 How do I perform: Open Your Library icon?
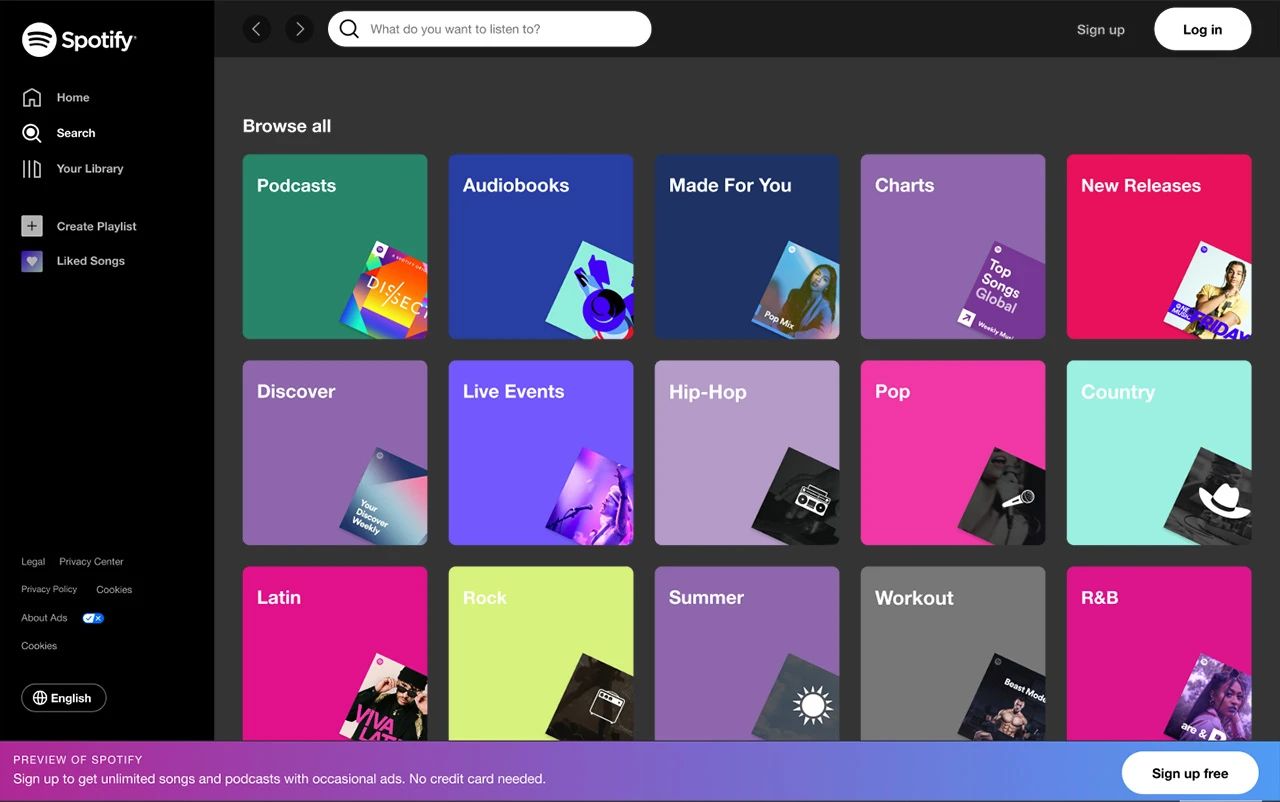click(x=32, y=169)
